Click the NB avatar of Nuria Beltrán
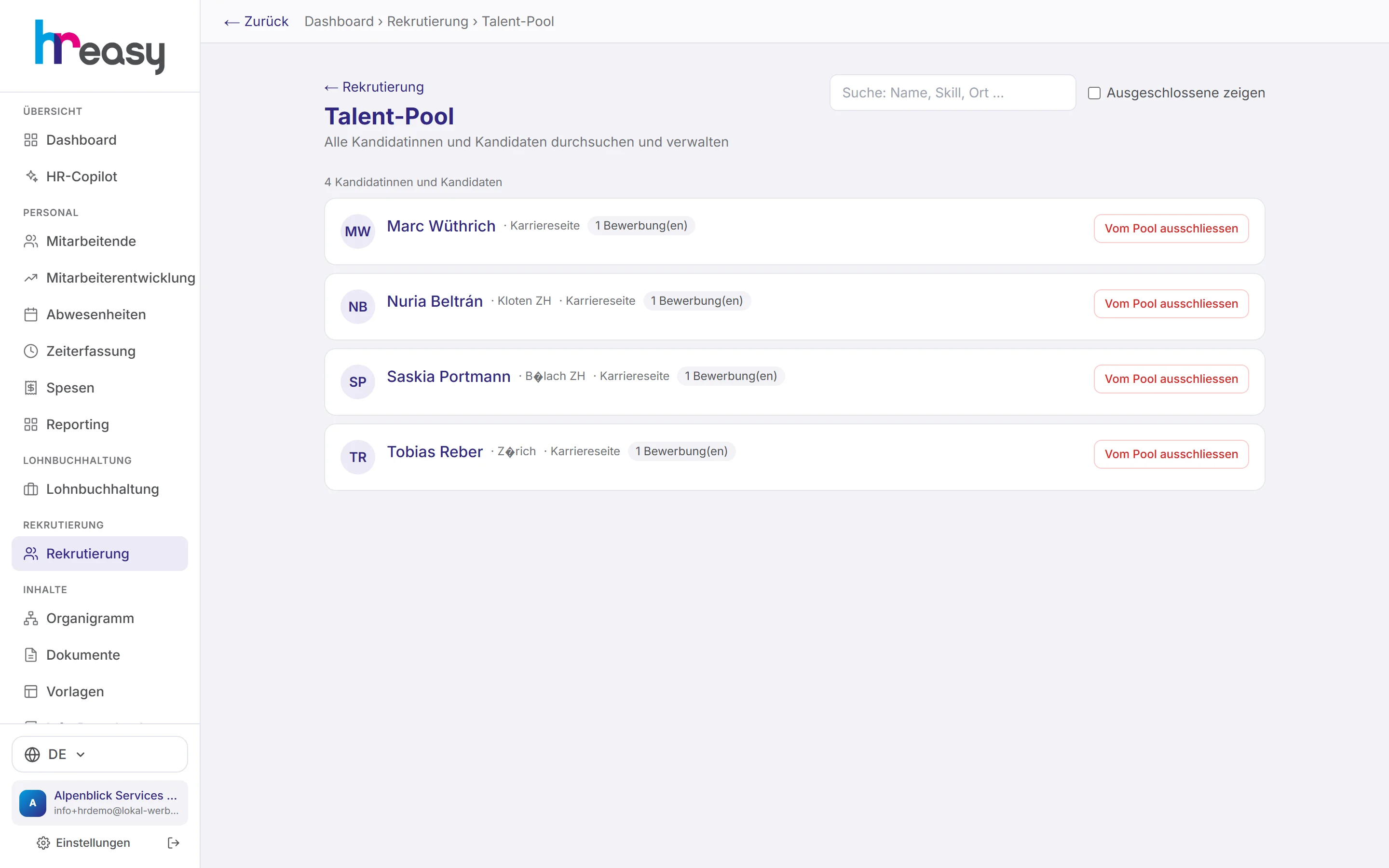This screenshot has height=868, width=1389. point(357,307)
